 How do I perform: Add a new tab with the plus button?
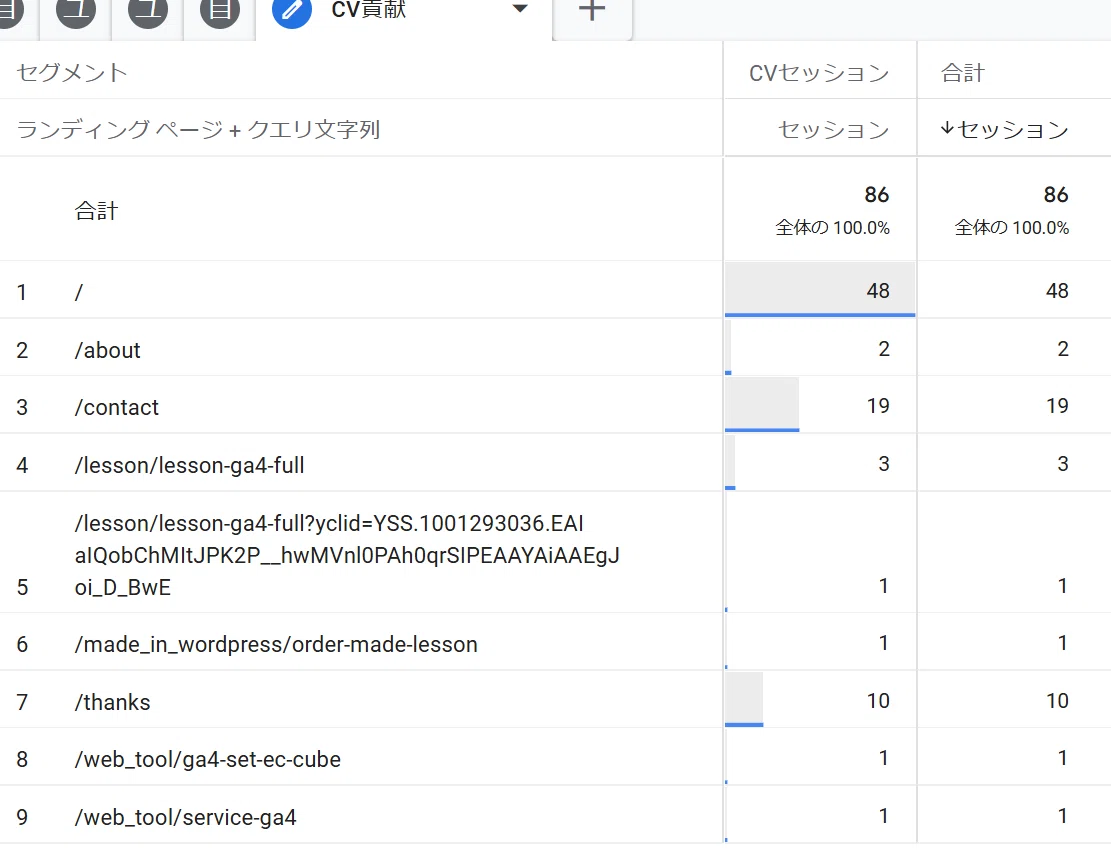[592, 11]
